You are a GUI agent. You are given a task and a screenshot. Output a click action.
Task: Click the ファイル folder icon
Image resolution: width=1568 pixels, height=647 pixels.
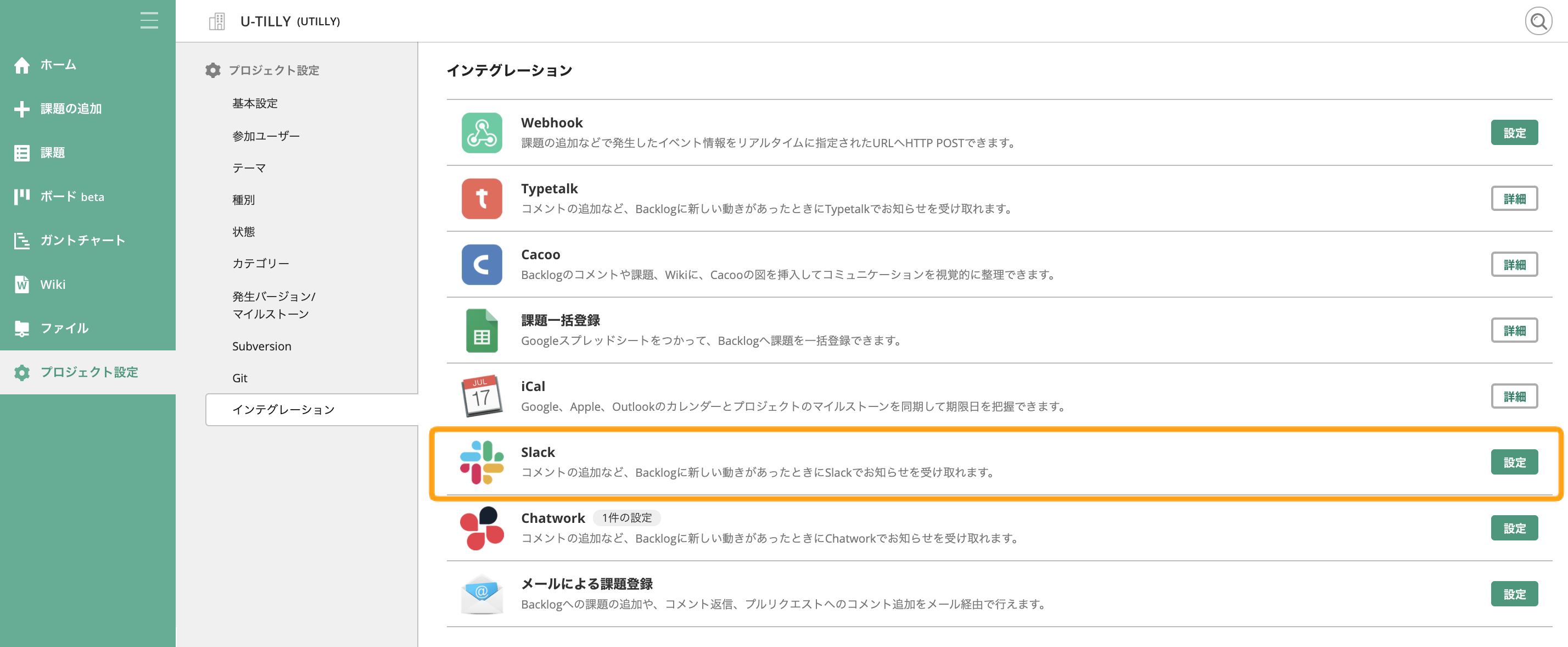pyautogui.click(x=22, y=328)
